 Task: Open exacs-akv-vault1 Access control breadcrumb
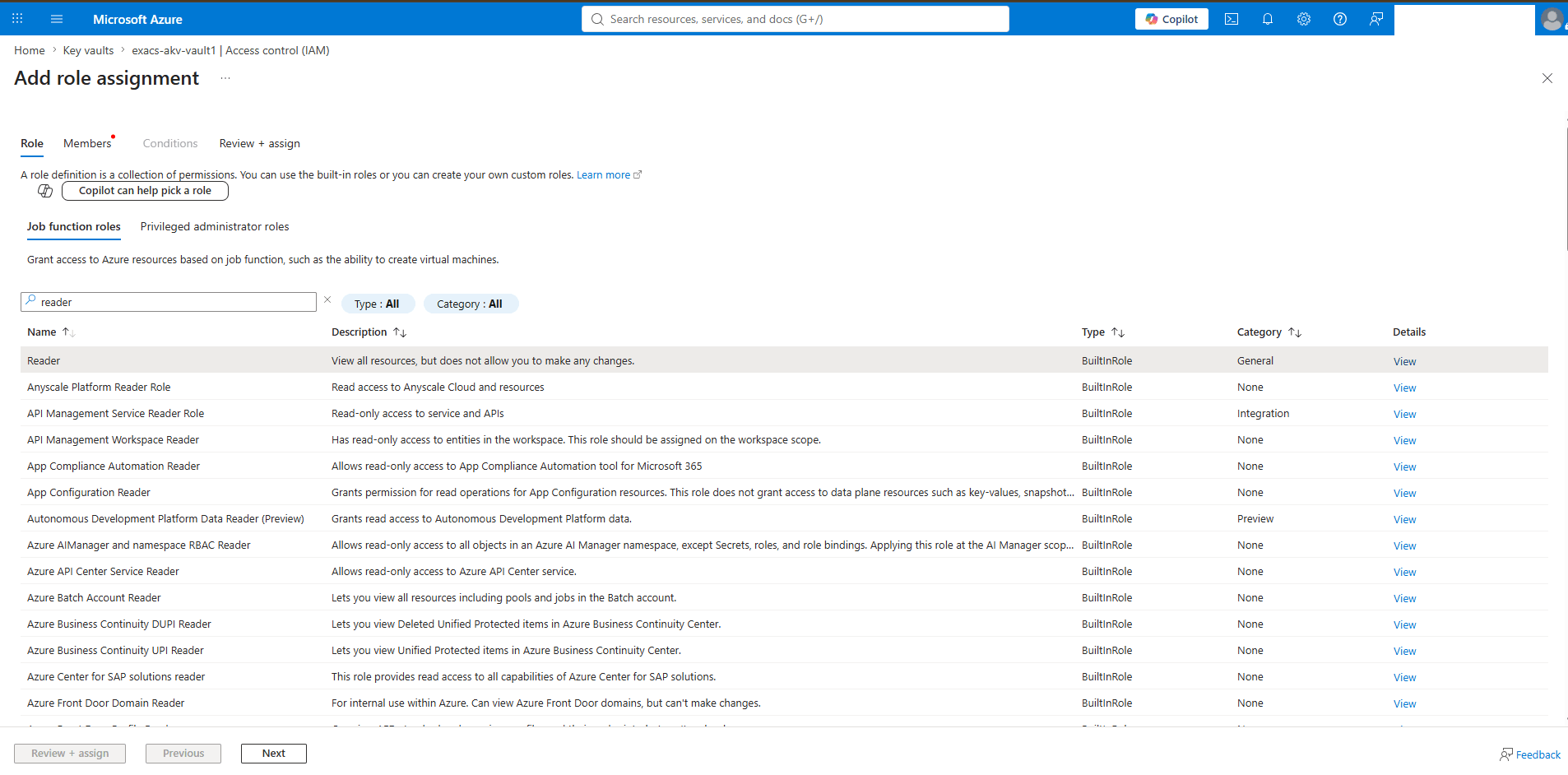click(x=231, y=50)
